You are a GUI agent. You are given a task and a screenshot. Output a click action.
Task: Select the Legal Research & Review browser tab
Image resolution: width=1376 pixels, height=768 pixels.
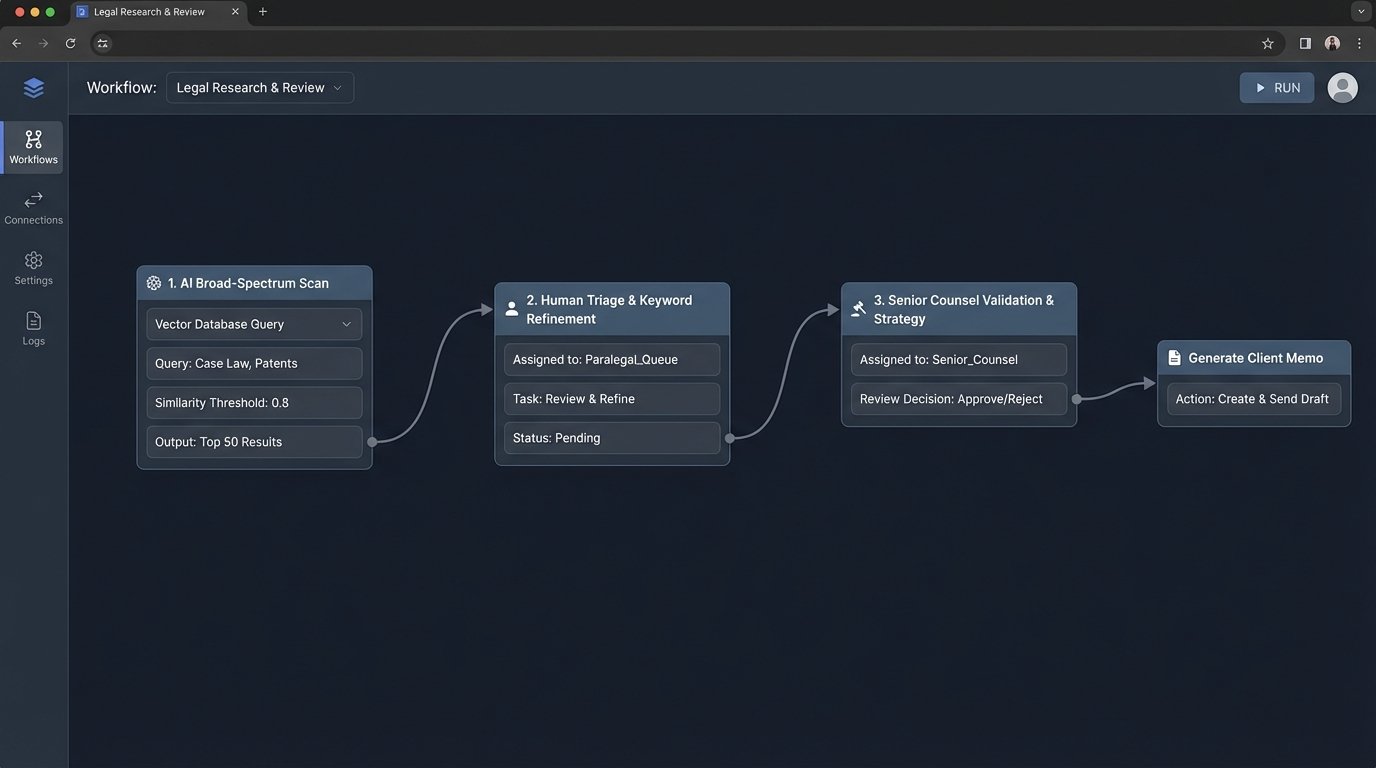[149, 12]
